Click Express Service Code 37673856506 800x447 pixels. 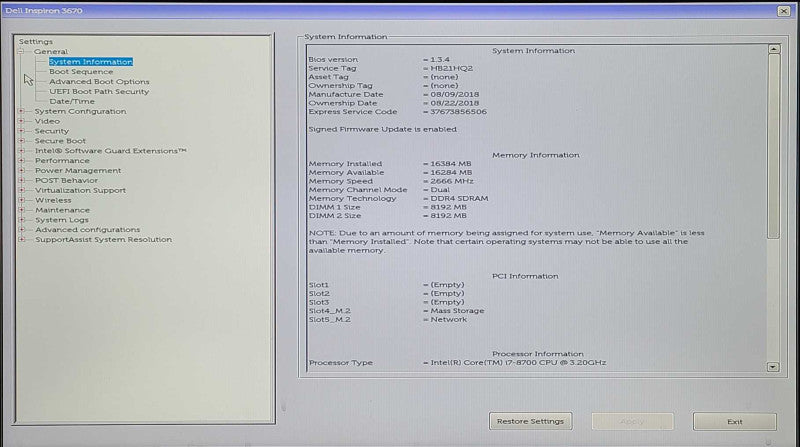coord(458,112)
